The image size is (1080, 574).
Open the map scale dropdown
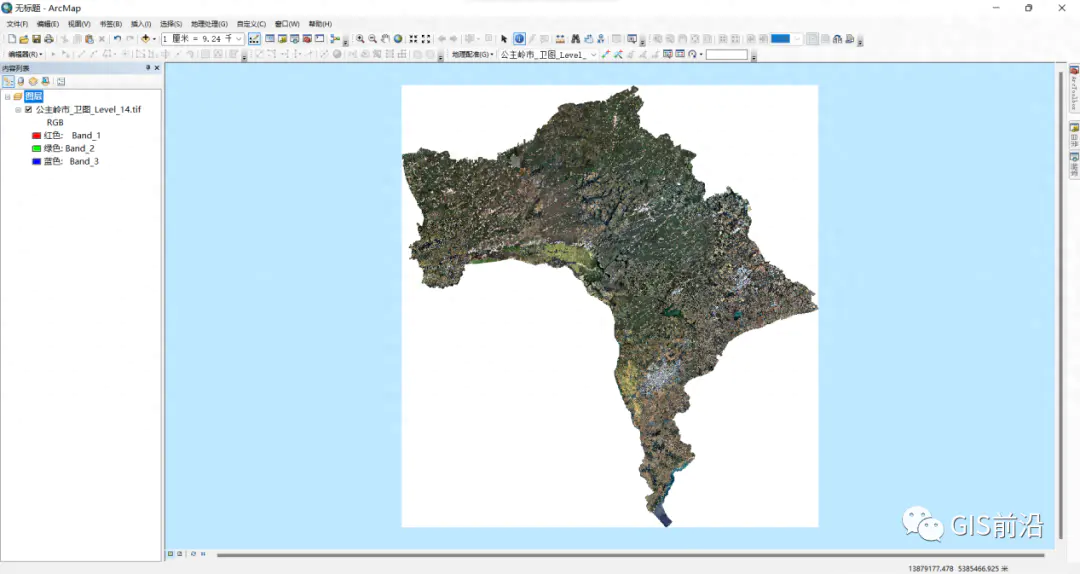click(x=239, y=39)
